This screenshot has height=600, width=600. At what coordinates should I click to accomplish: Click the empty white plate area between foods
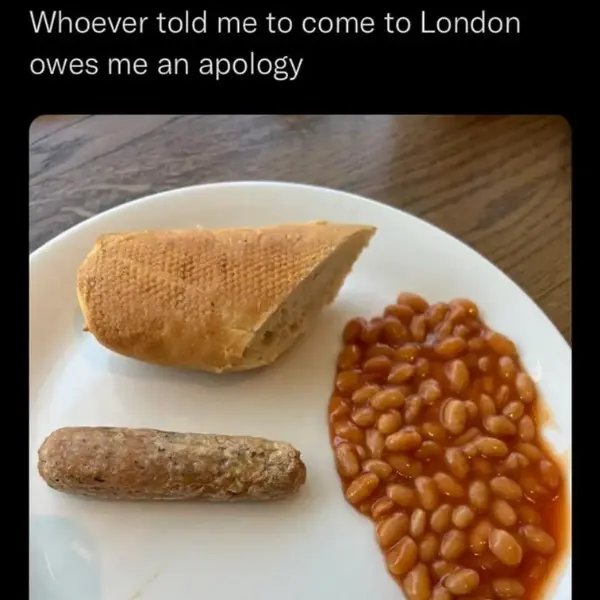tap(300, 400)
